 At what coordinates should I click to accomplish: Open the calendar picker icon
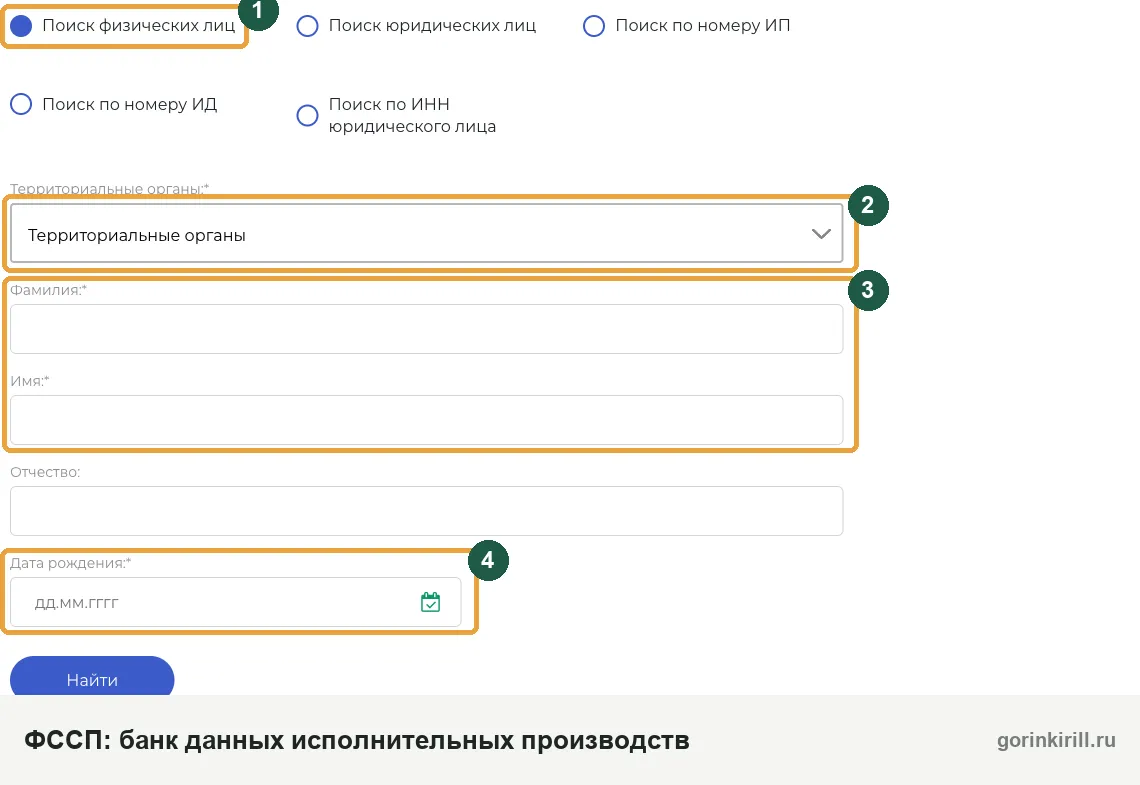pyautogui.click(x=430, y=602)
